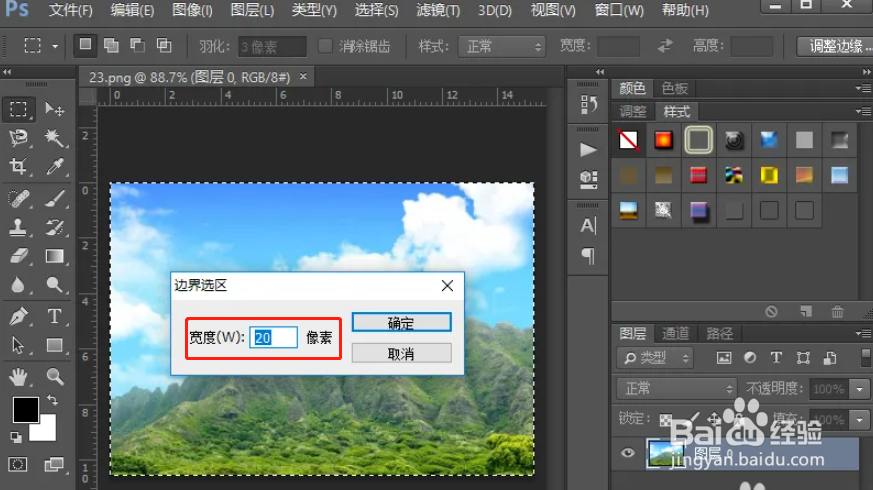Filter layers by pixel layer icon
This screenshot has width=873, height=490.
[724, 358]
